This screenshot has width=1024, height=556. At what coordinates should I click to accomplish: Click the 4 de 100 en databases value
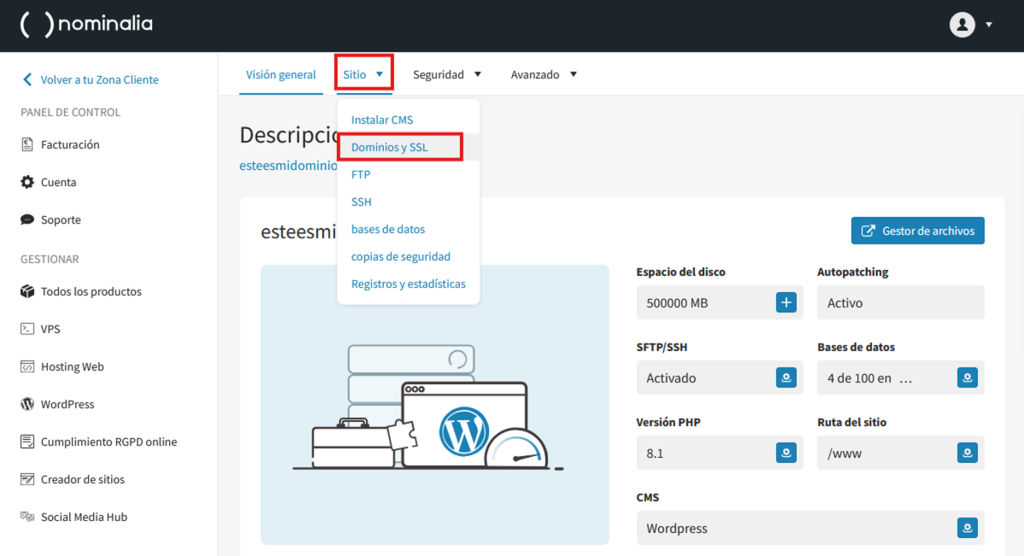pos(869,378)
